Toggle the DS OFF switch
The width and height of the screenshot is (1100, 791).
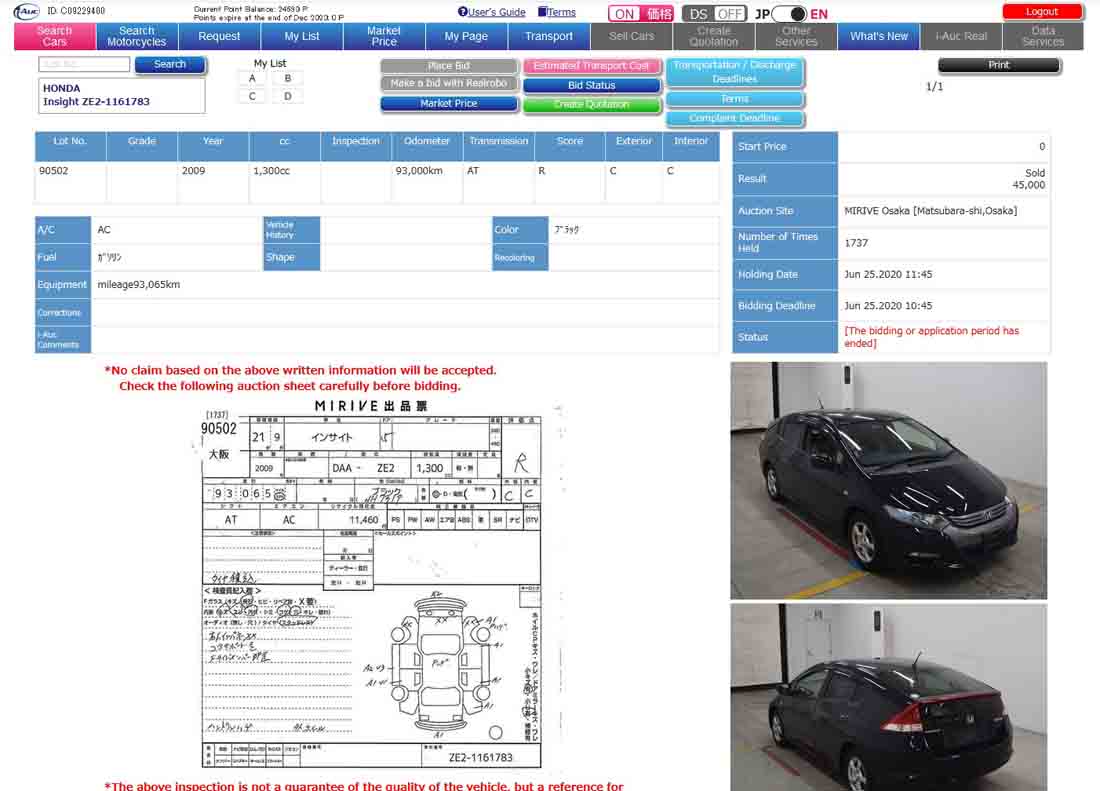coord(714,14)
